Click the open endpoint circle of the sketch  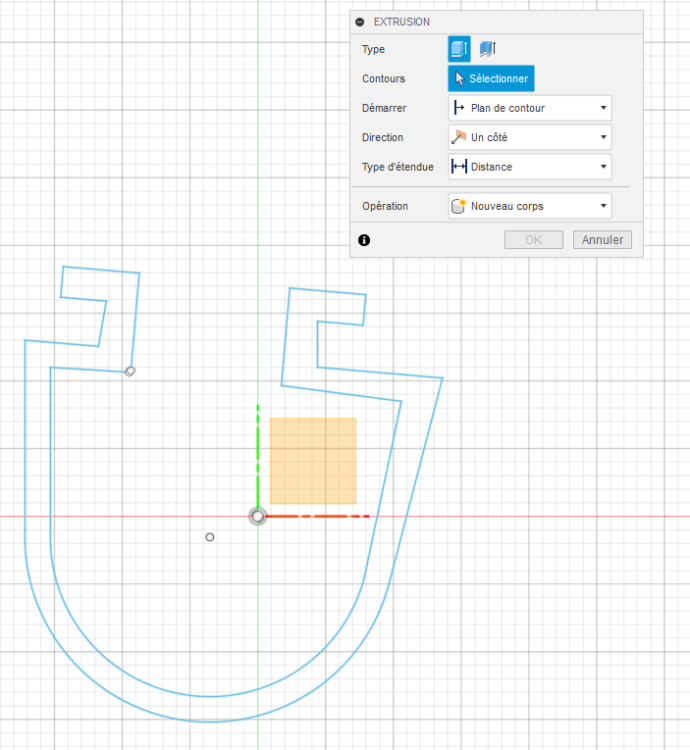click(130, 371)
